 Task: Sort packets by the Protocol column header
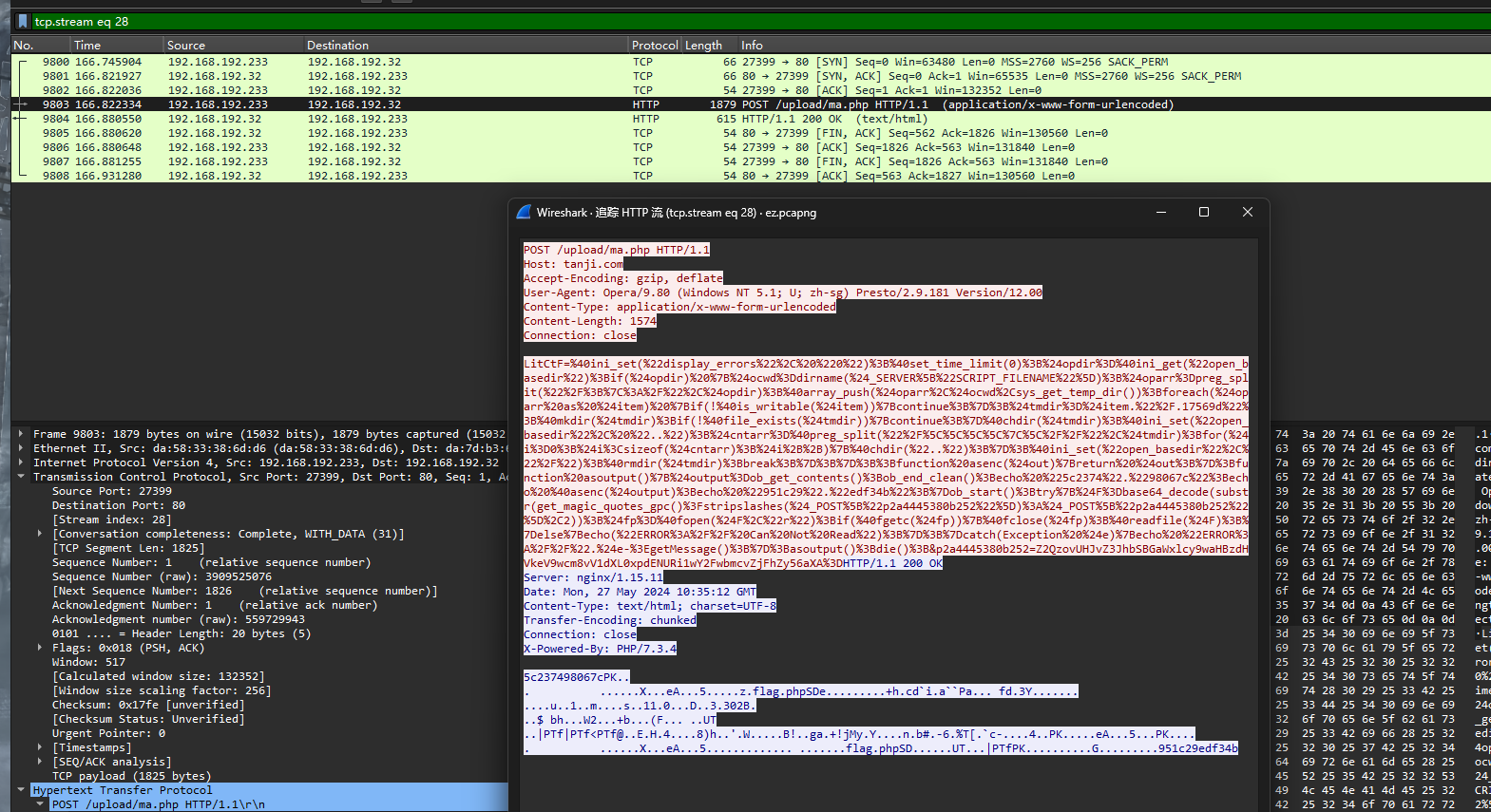(654, 45)
